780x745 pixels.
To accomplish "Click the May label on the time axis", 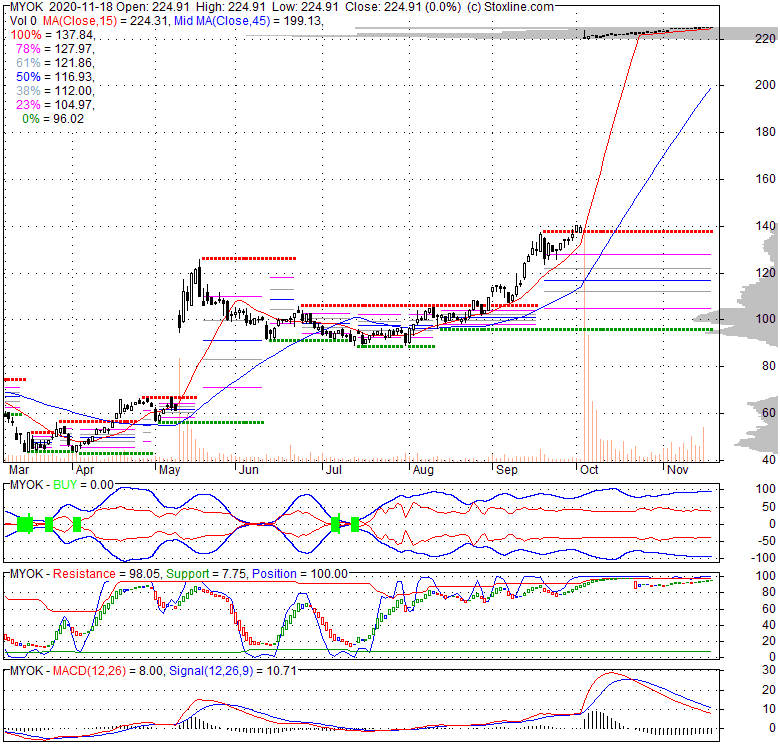I will [x=169, y=470].
